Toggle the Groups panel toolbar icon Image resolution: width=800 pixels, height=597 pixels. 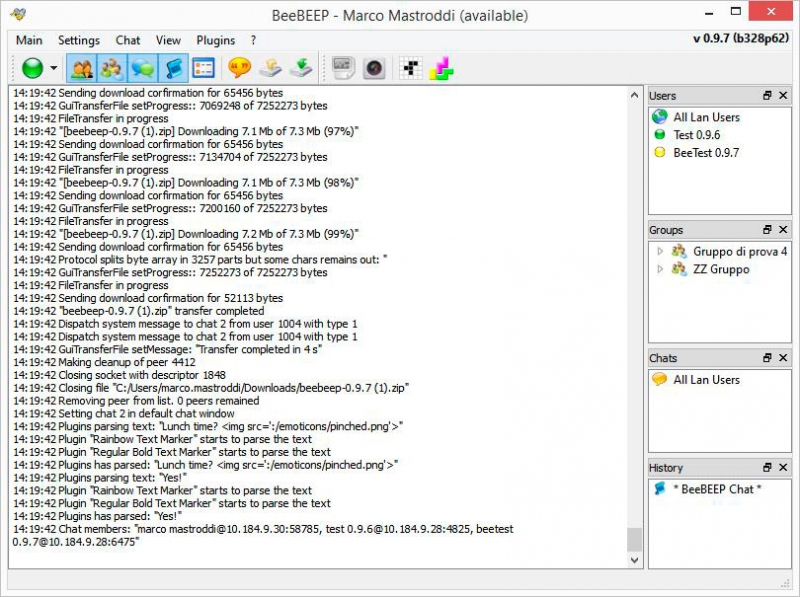pos(112,68)
